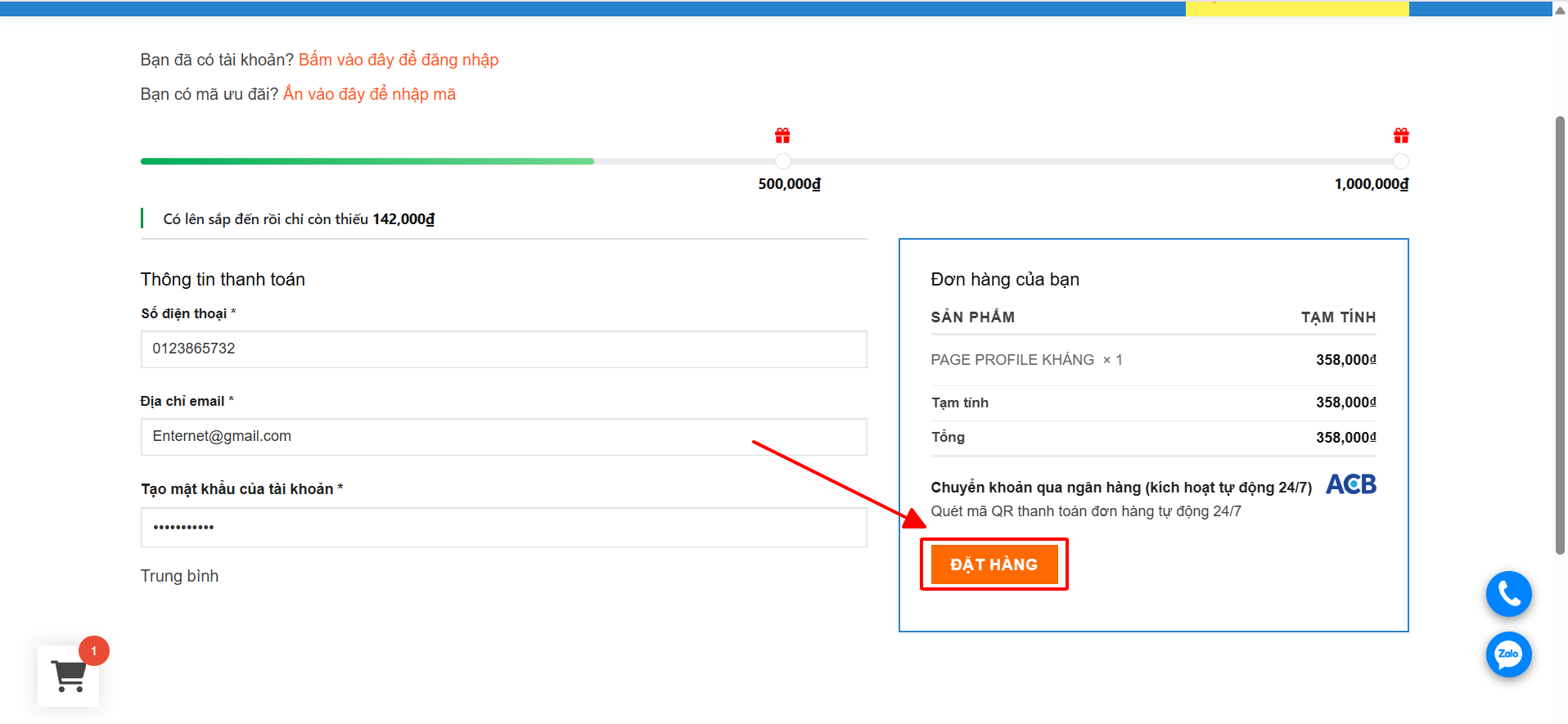Click the blue phone call icon
The image size is (1568, 724).
pos(1508,594)
